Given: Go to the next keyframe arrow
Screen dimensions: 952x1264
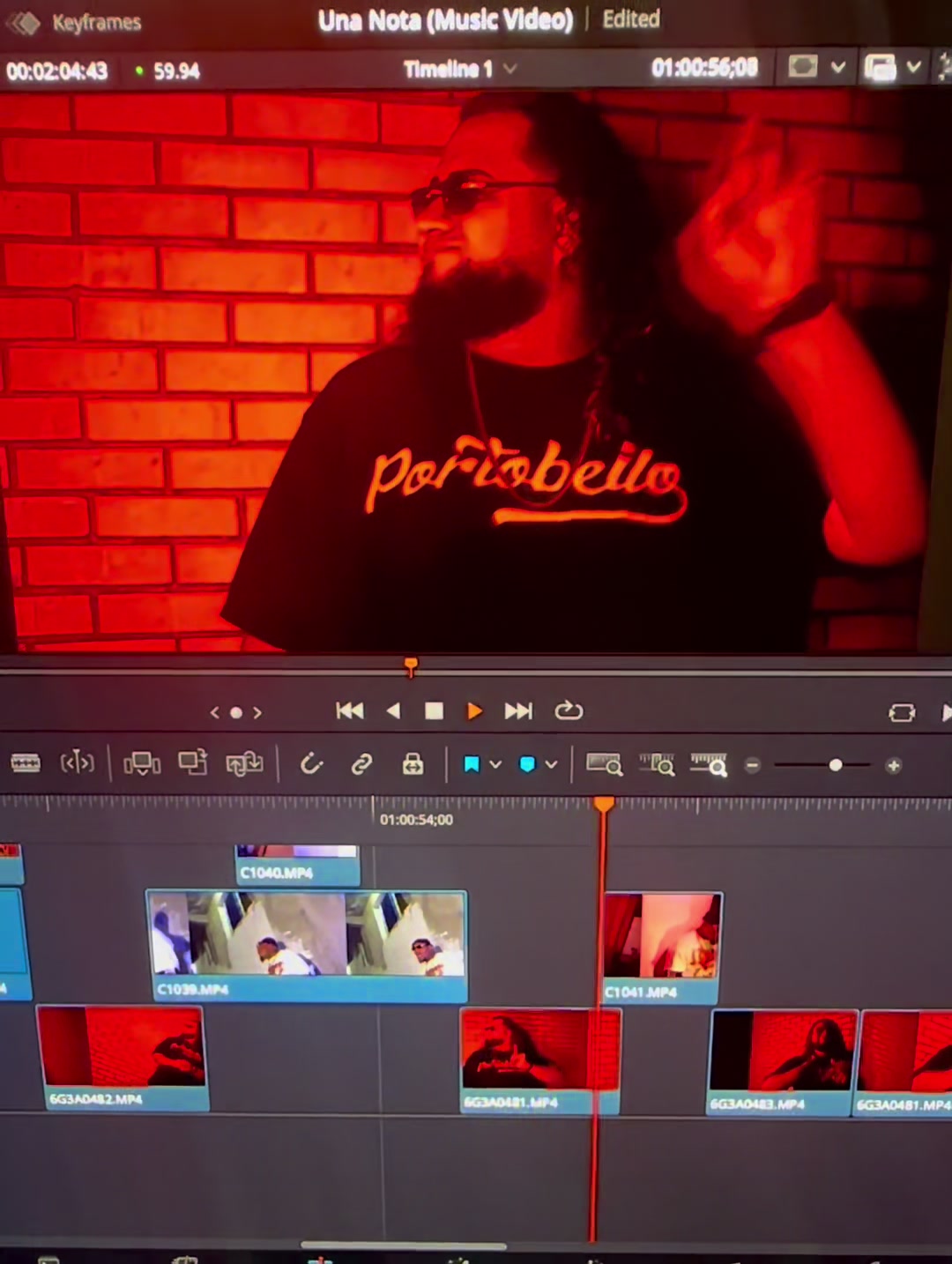Looking at the screenshot, I should click(257, 712).
